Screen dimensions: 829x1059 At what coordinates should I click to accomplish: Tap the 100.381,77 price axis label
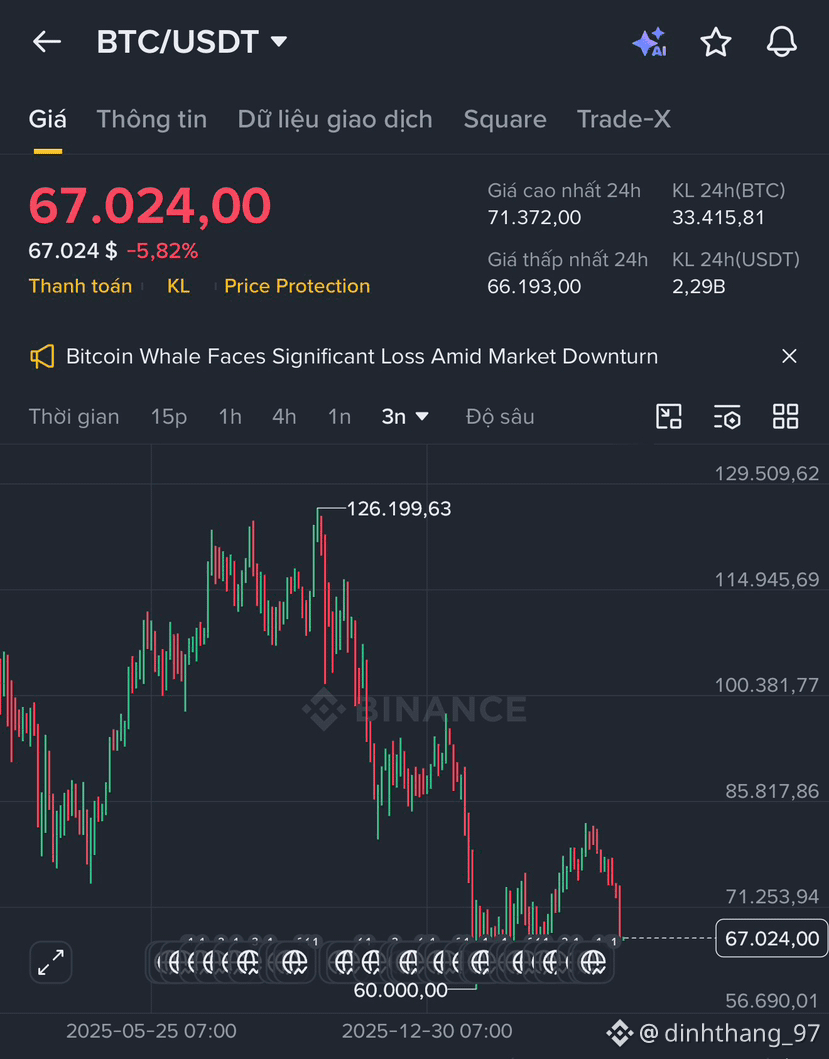767,686
